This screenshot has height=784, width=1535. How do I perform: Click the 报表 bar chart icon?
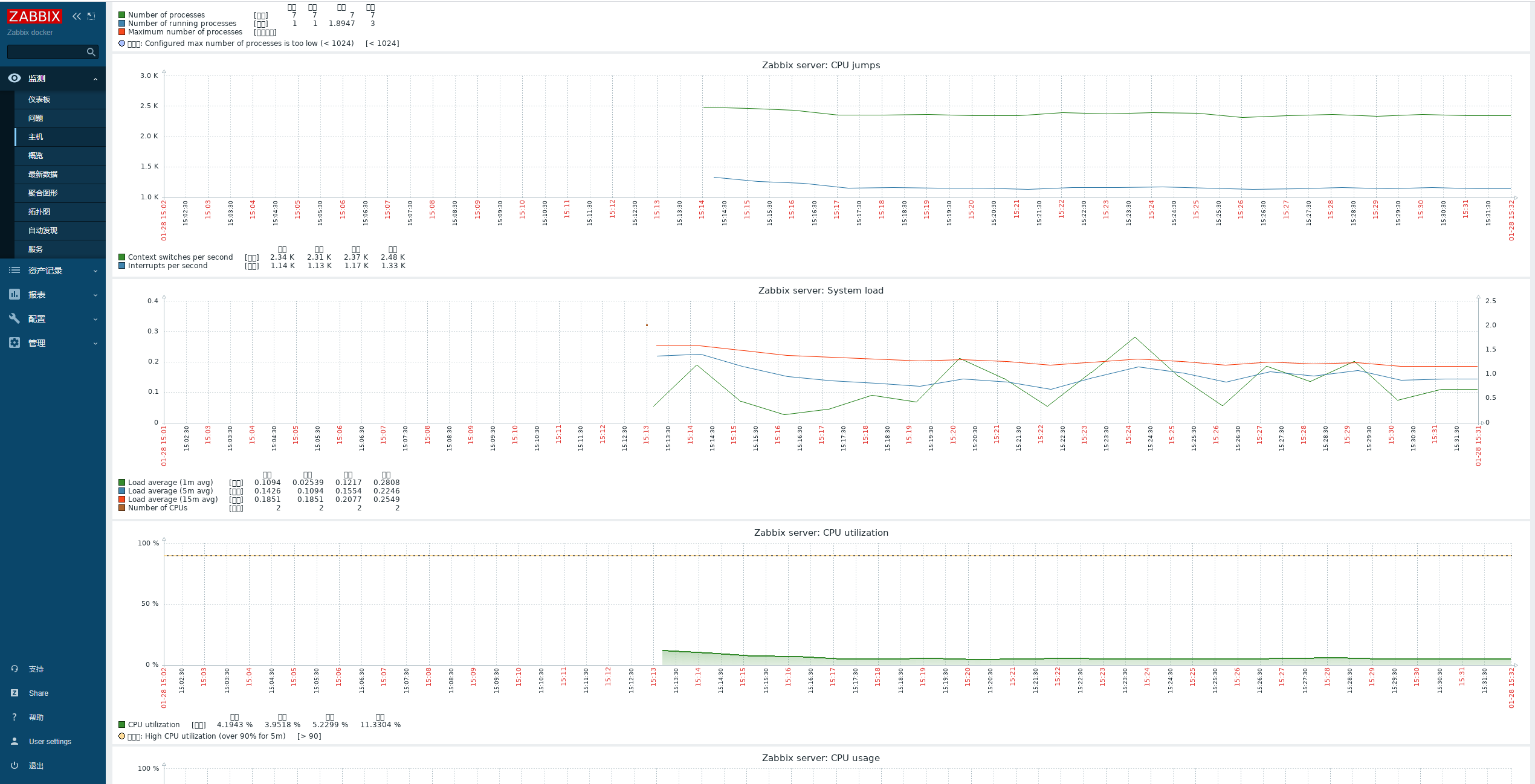pos(15,295)
